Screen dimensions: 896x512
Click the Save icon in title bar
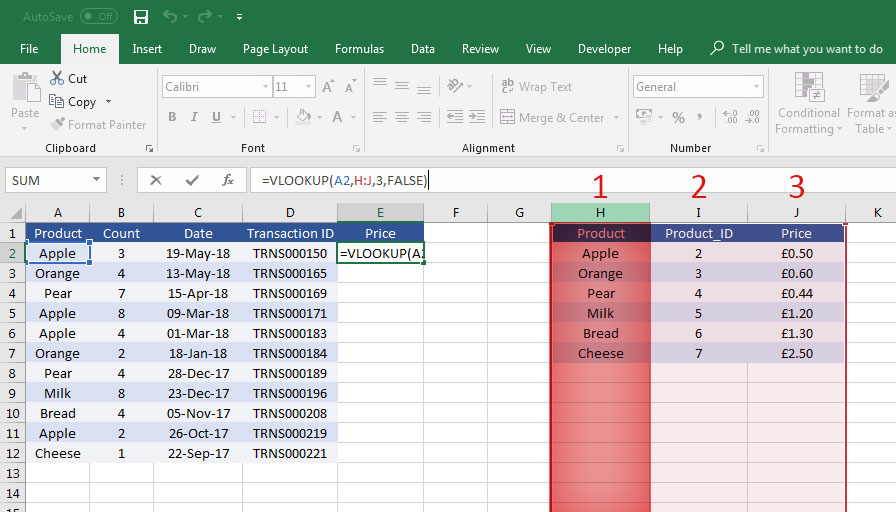(x=141, y=17)
